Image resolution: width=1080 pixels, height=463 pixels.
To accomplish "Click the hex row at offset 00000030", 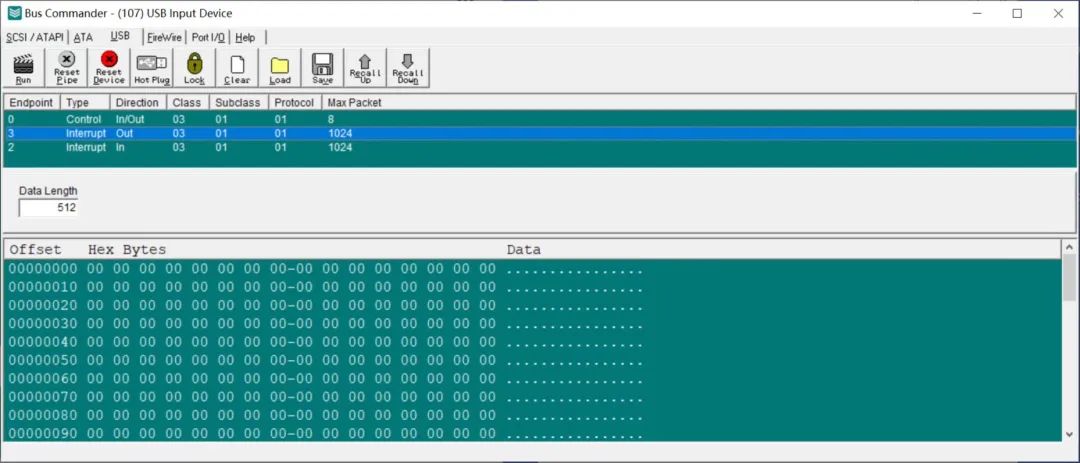I will (x=532, y=323).
